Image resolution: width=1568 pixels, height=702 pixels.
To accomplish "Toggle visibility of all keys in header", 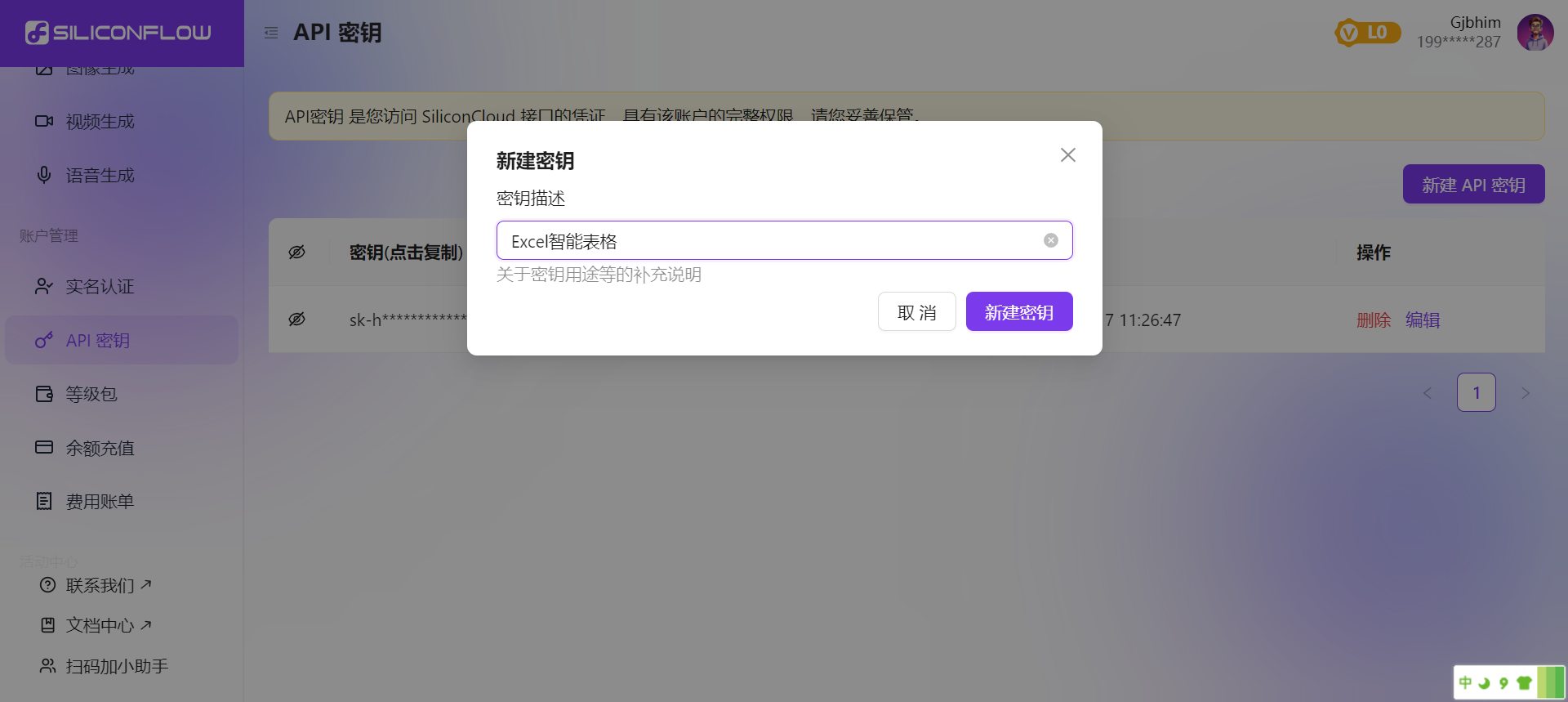I will tap(297, 253).
